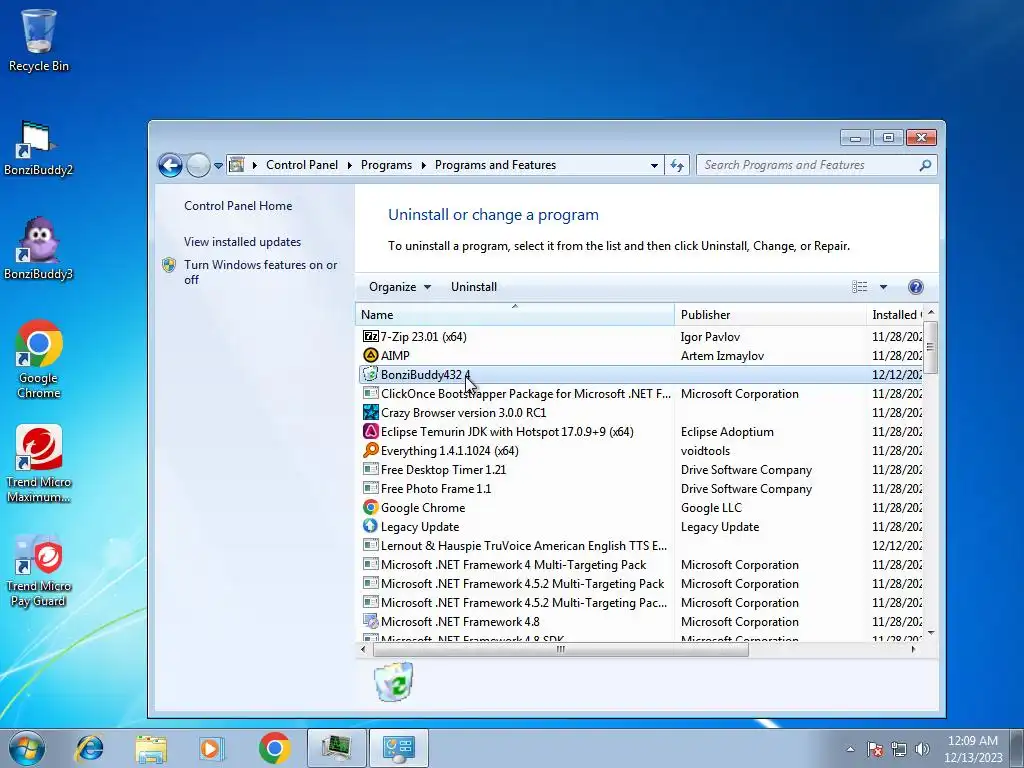The image size is (1024, 768).
Task: Expand the view options dropdown arrow
Action: pyautogui.click(x=883, y=287)
